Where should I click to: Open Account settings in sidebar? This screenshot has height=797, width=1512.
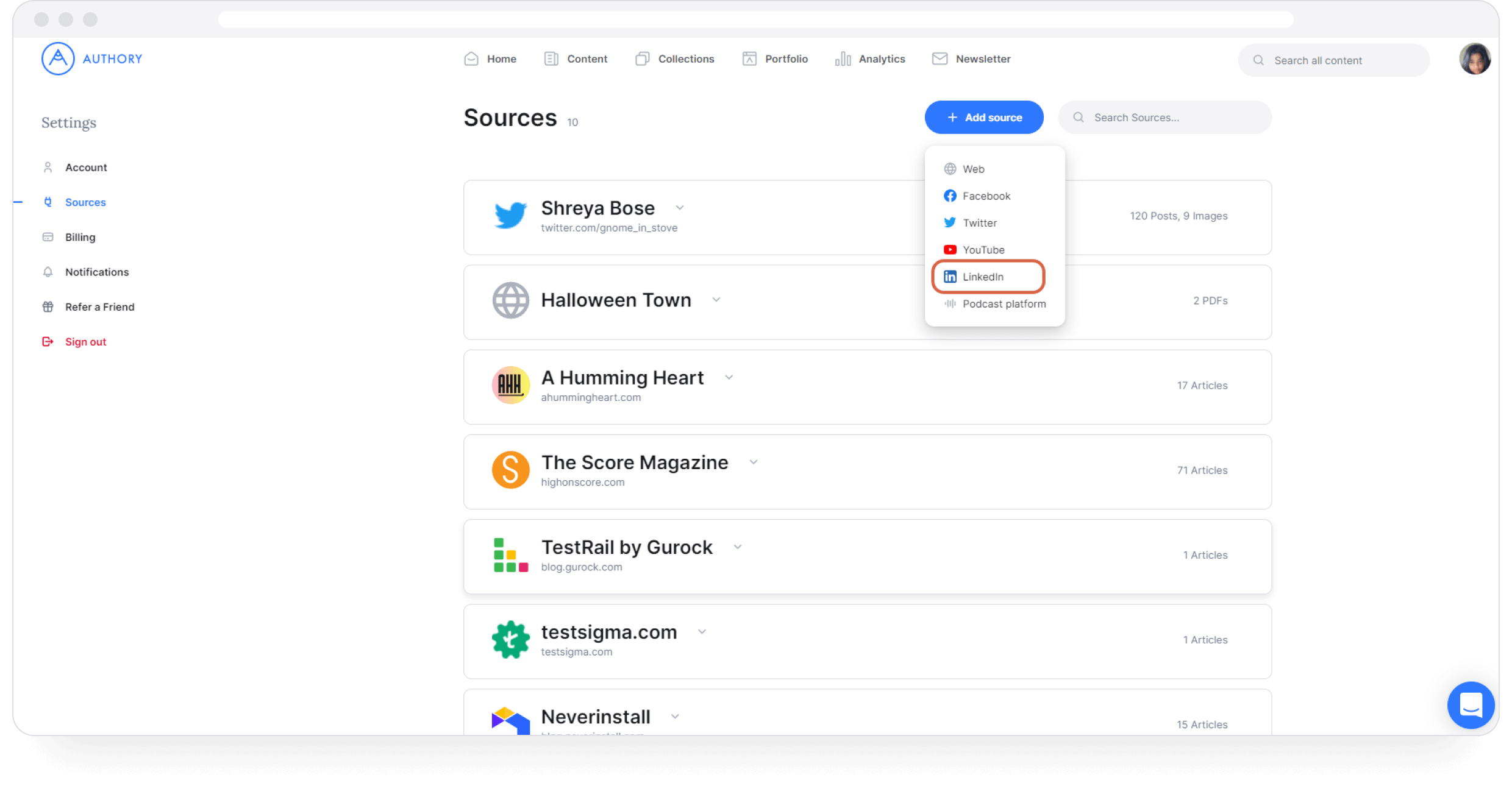point(86,167)
